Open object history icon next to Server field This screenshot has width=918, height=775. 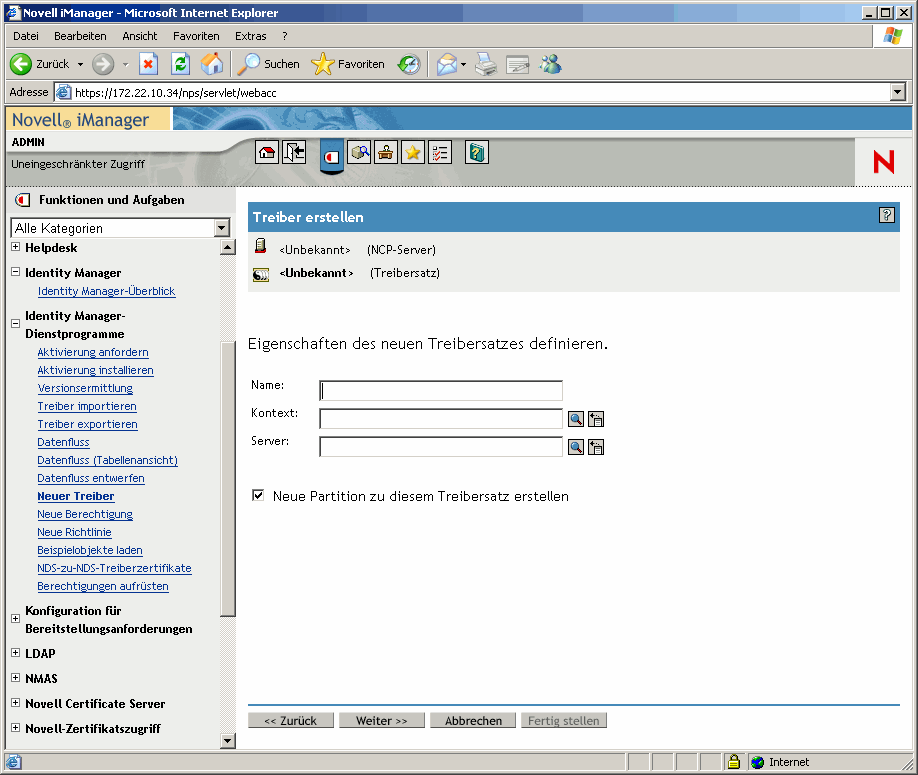[596, 446]
